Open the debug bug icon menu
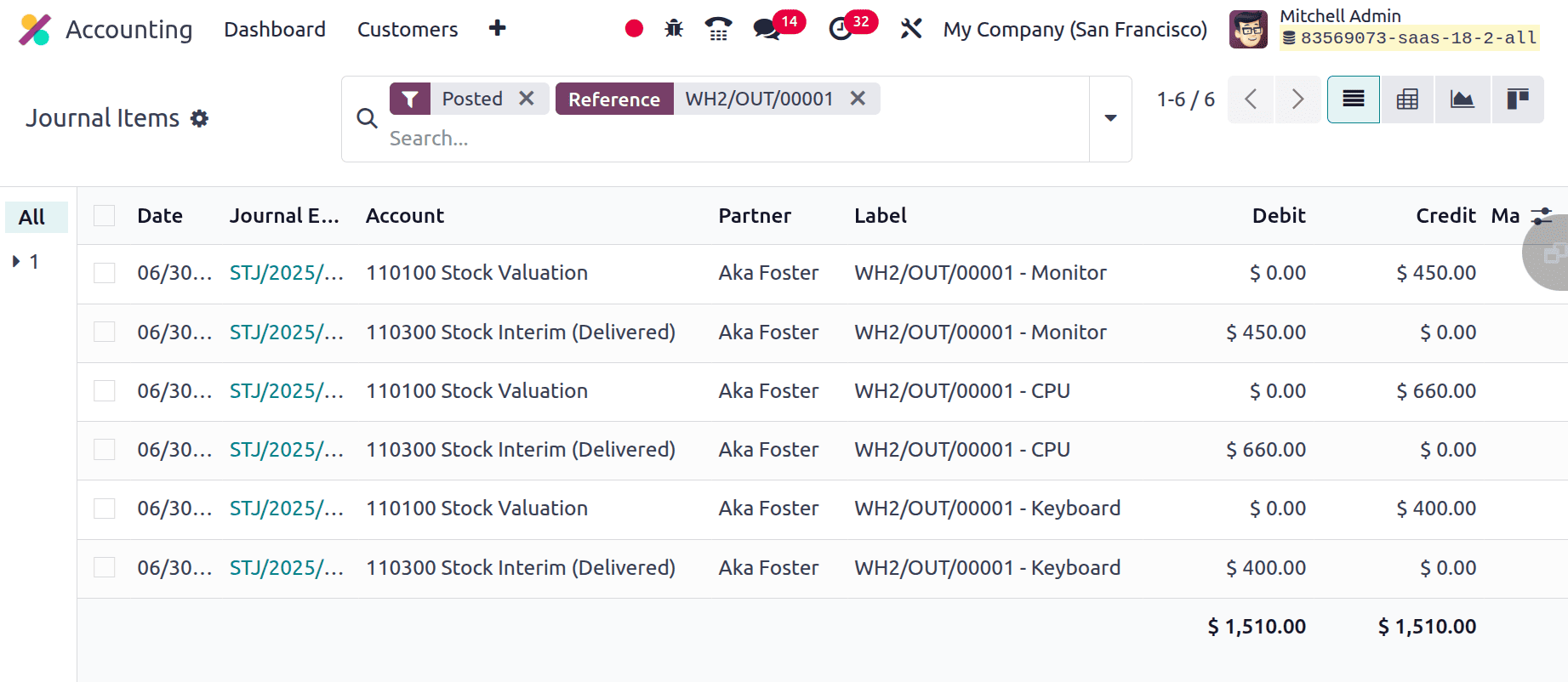1568x682 pixels. [674, 29]
